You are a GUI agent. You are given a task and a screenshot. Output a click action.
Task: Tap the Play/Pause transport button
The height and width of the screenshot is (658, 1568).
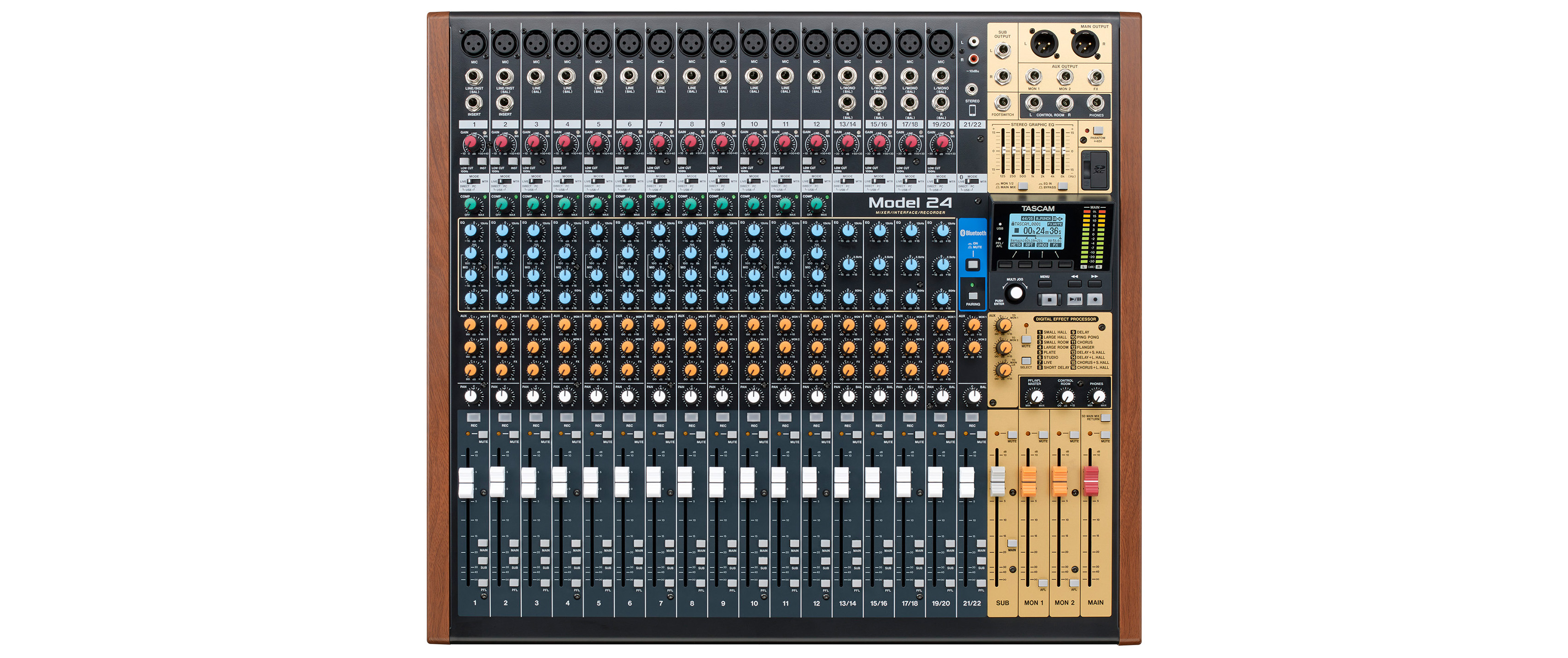click(x=1075, y=299)
